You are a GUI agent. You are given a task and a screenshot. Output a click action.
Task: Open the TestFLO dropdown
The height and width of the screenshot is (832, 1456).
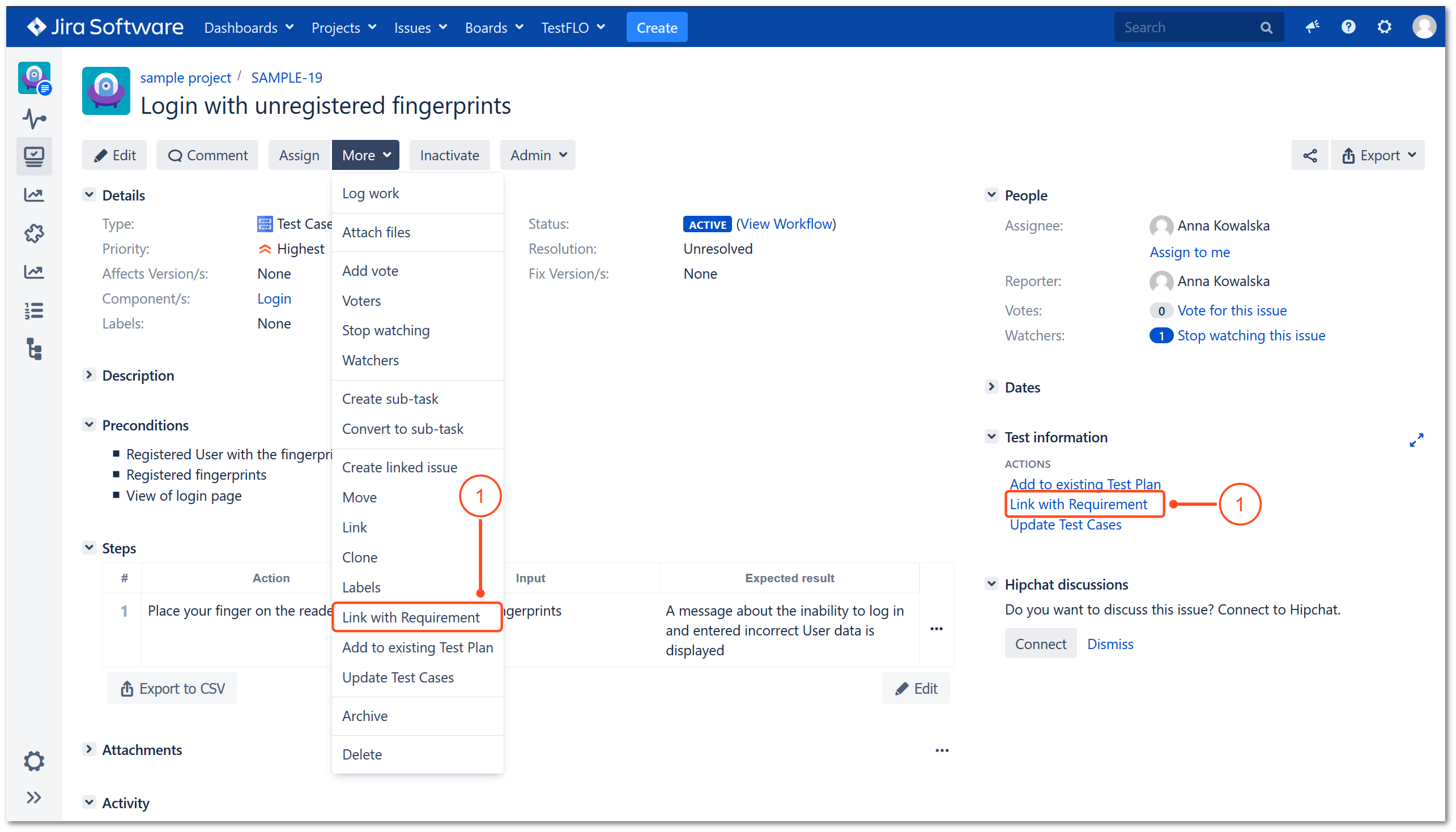click(573, 27)
